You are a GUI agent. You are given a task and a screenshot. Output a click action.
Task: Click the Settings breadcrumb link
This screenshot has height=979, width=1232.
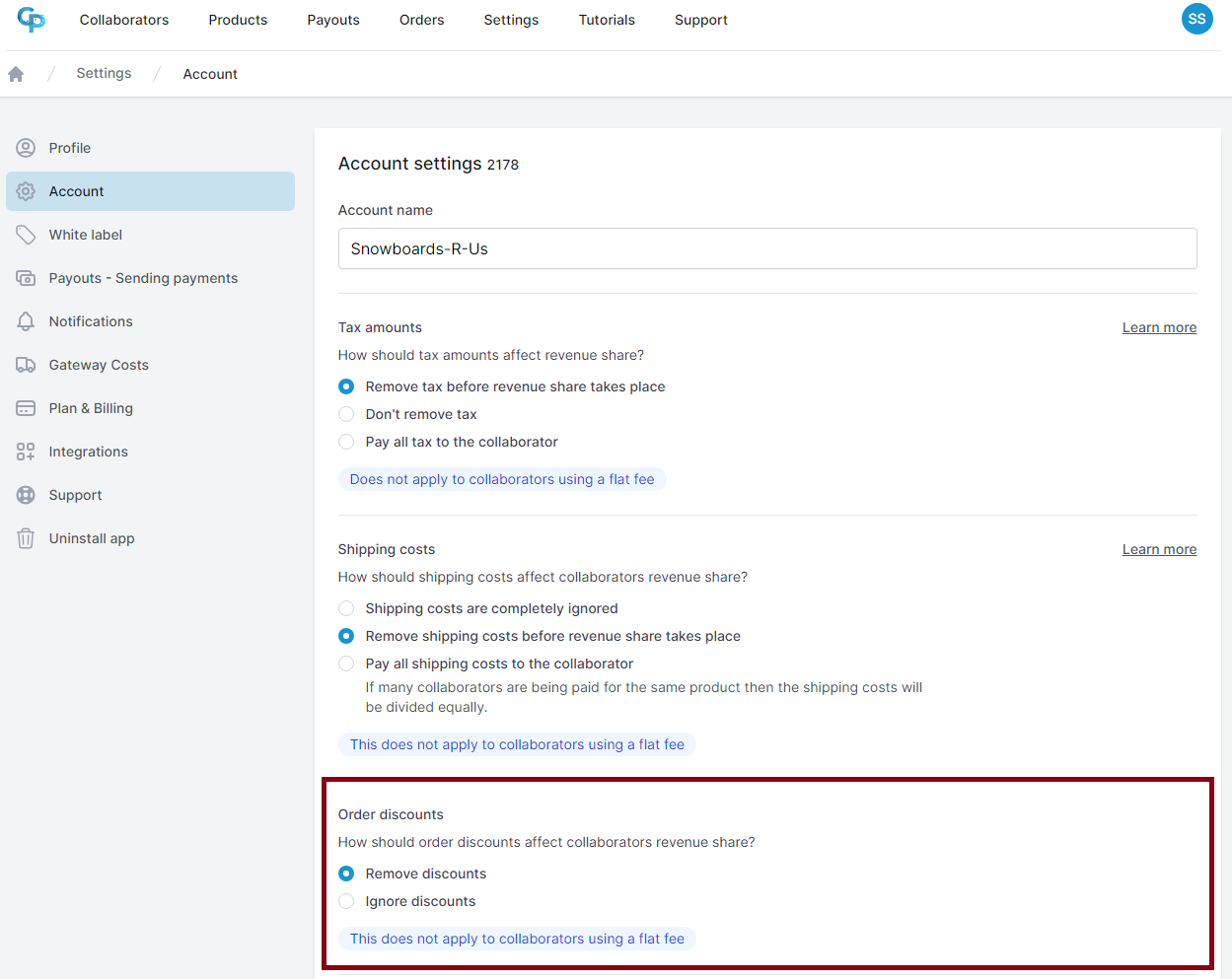coord(104,73)
